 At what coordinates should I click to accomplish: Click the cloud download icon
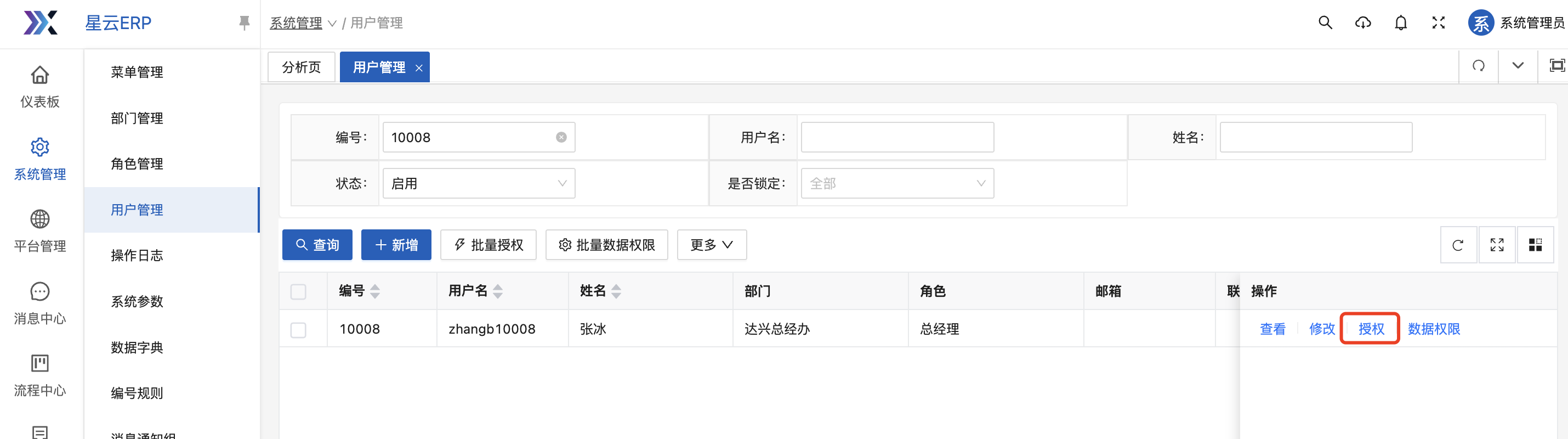click(x=1362, y=23)
